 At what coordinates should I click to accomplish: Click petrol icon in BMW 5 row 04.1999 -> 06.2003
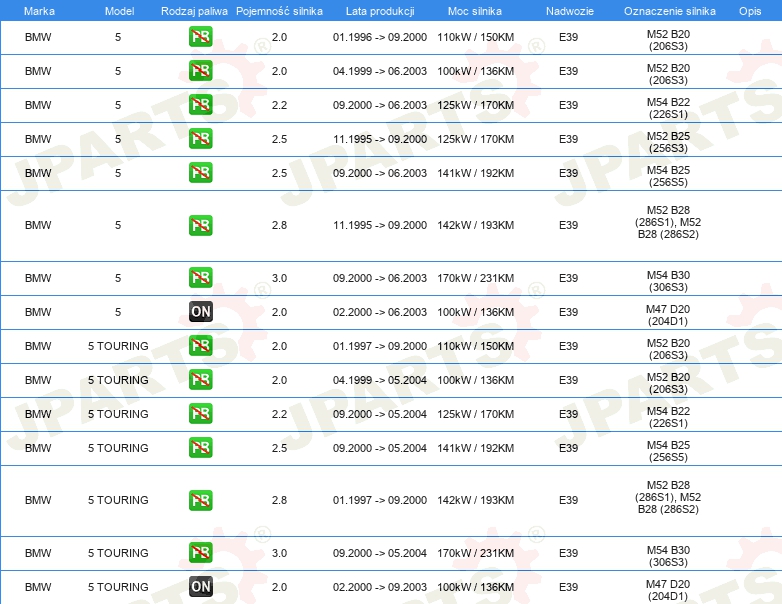pyautogui.click(x=200, y=71)
